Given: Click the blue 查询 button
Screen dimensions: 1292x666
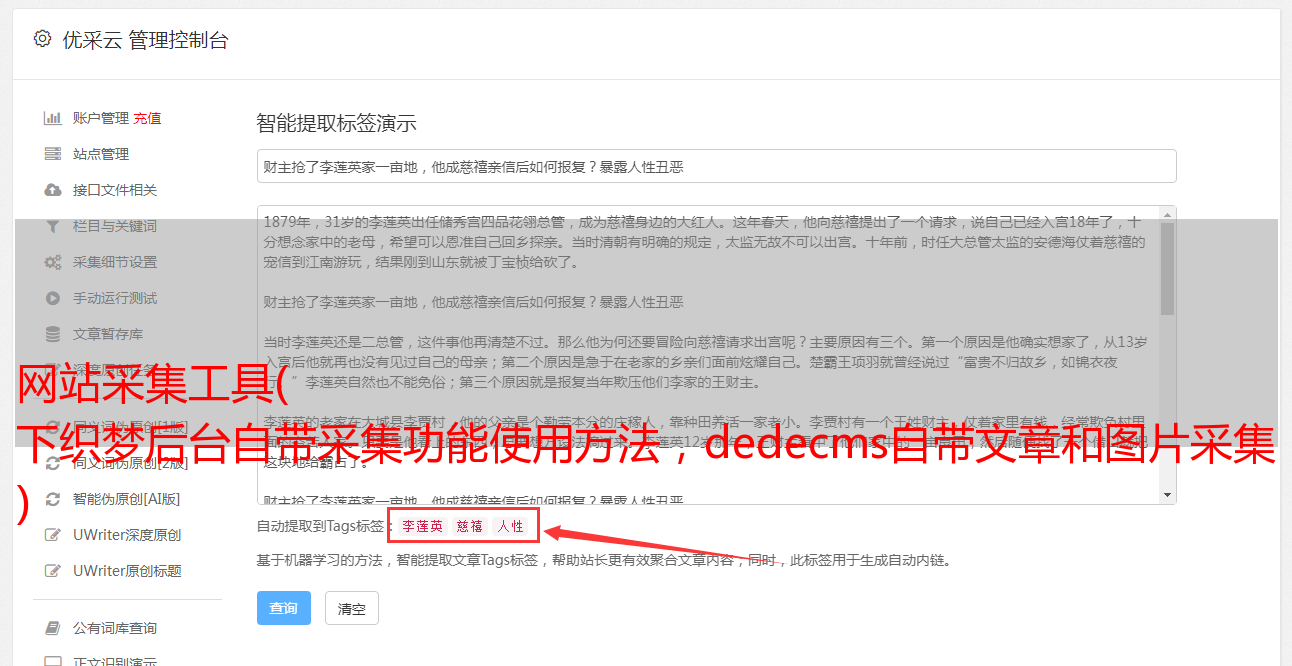Looking at the screenshot, I should point(284,608).
